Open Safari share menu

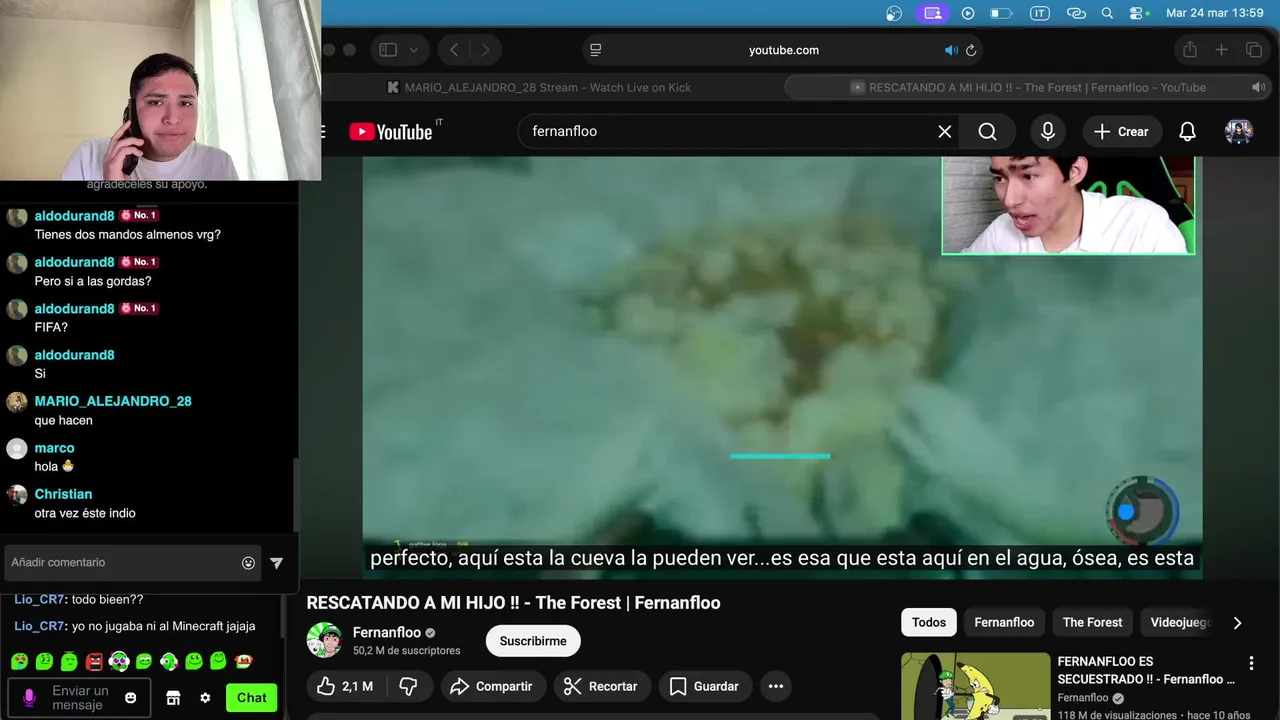click(1189, 50)
